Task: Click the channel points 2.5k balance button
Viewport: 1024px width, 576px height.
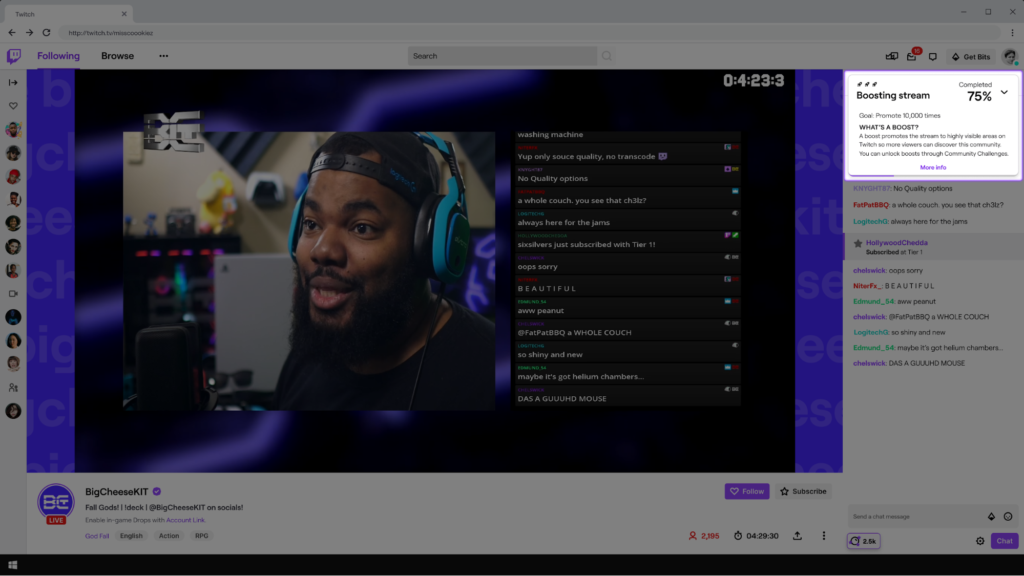Action: [863, 541]
